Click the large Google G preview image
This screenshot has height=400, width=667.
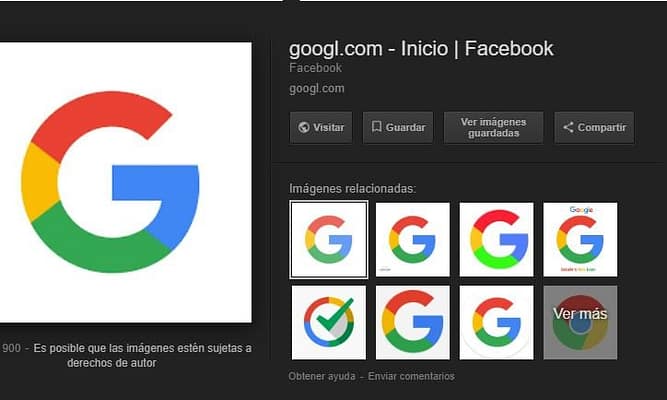point(125,182)
